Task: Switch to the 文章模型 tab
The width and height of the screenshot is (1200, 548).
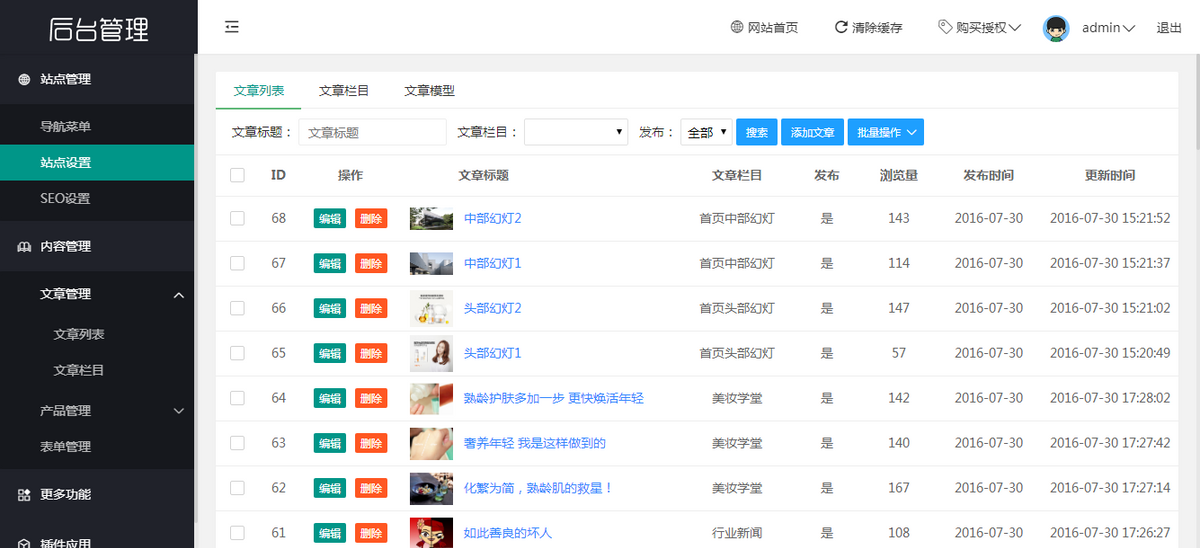Action: click(x=429, y=90)
